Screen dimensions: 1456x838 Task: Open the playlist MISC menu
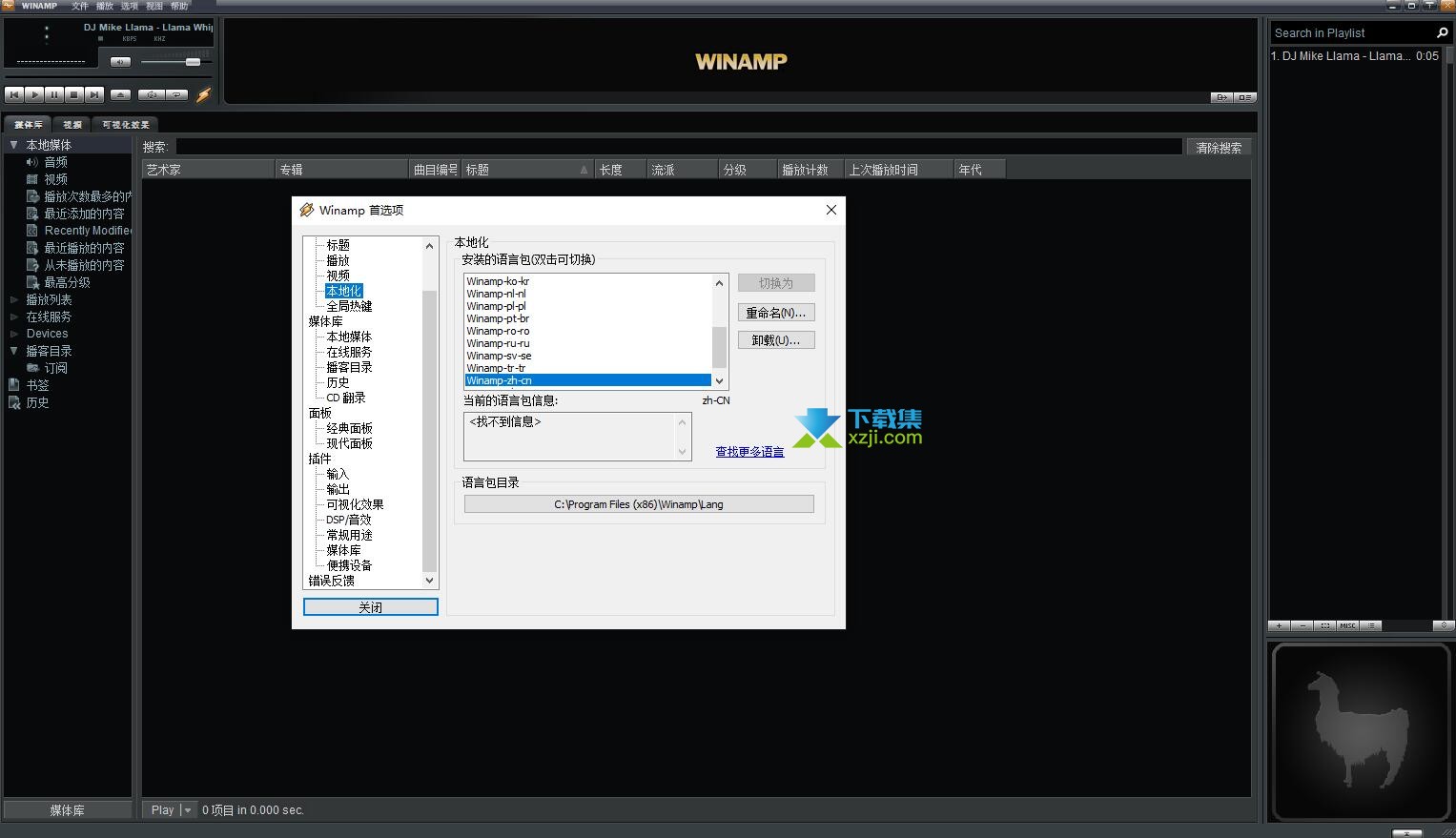pos(1347,625)
